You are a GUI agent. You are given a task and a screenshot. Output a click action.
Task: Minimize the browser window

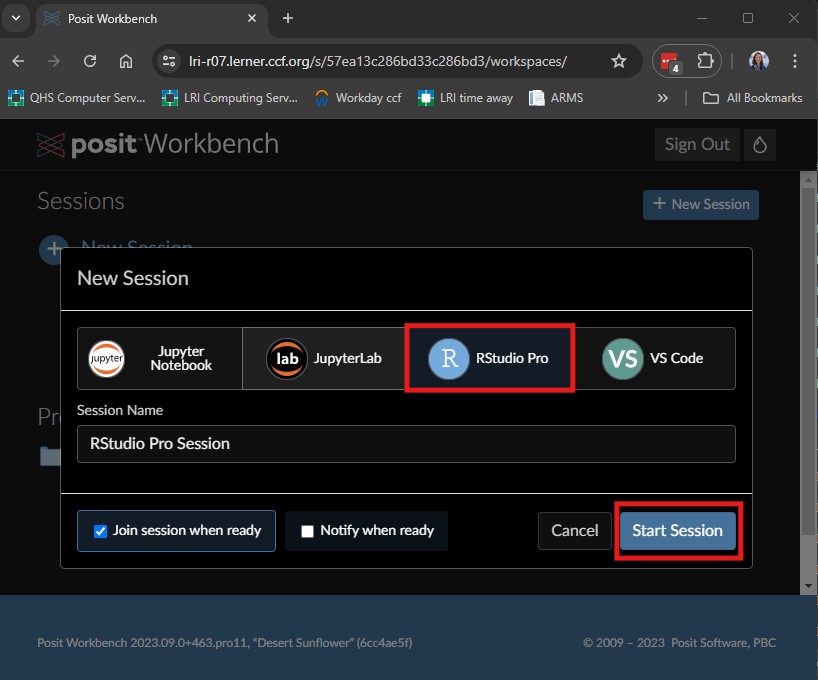(702, 18)
